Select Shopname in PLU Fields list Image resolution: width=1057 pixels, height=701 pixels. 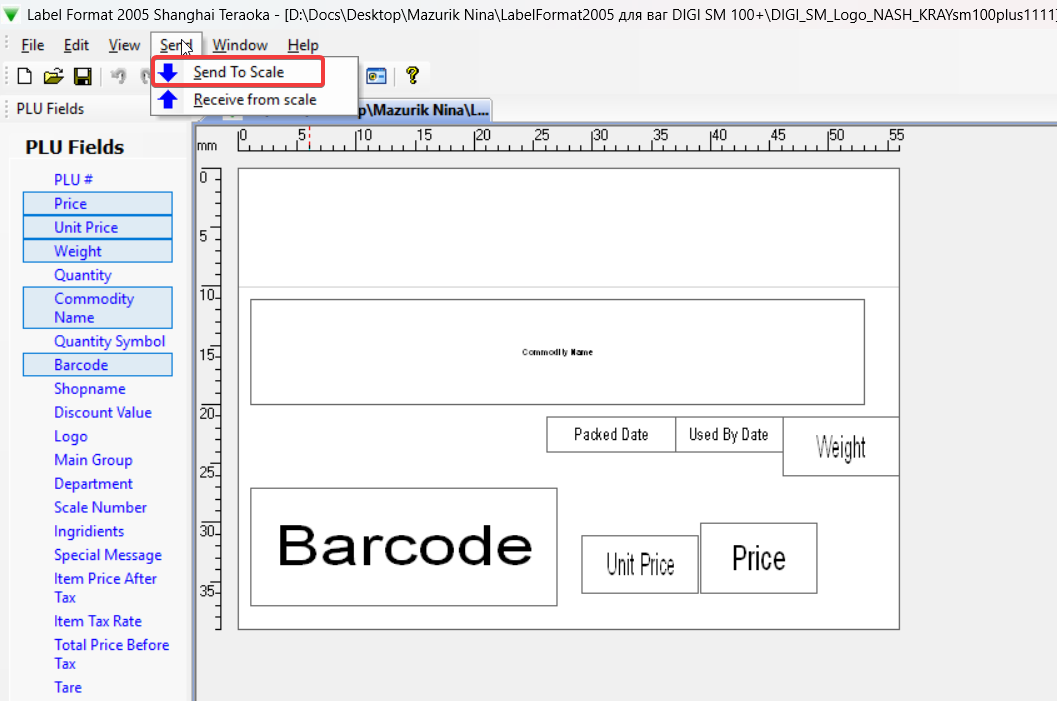coord(89,389)
